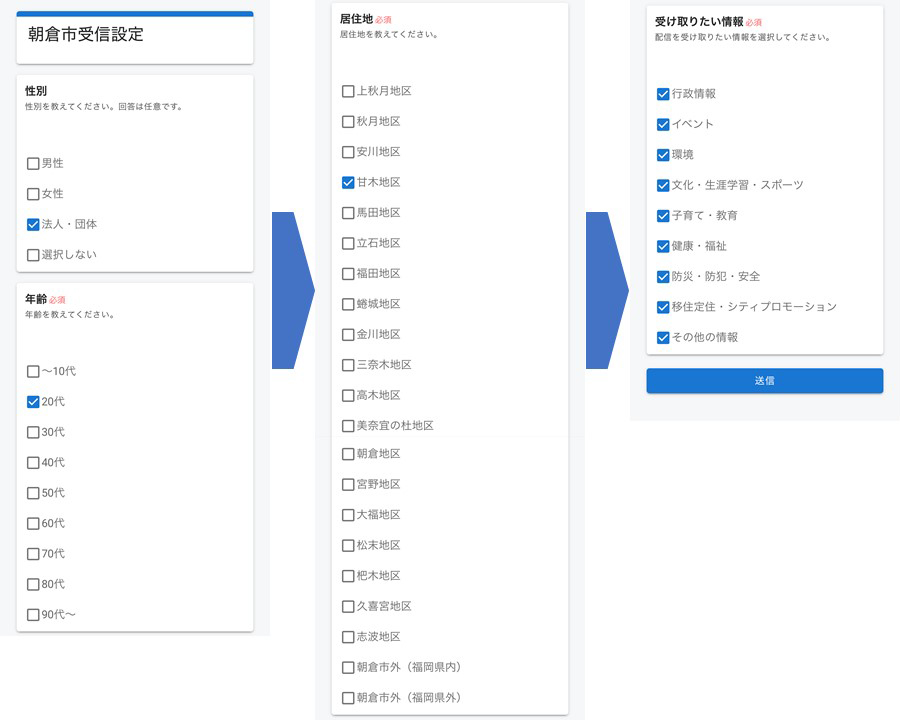This screenshot has height=720, width=900.
Task: Uncheck the 法人・団体 checkbox
Action: [x=33, y=224]
